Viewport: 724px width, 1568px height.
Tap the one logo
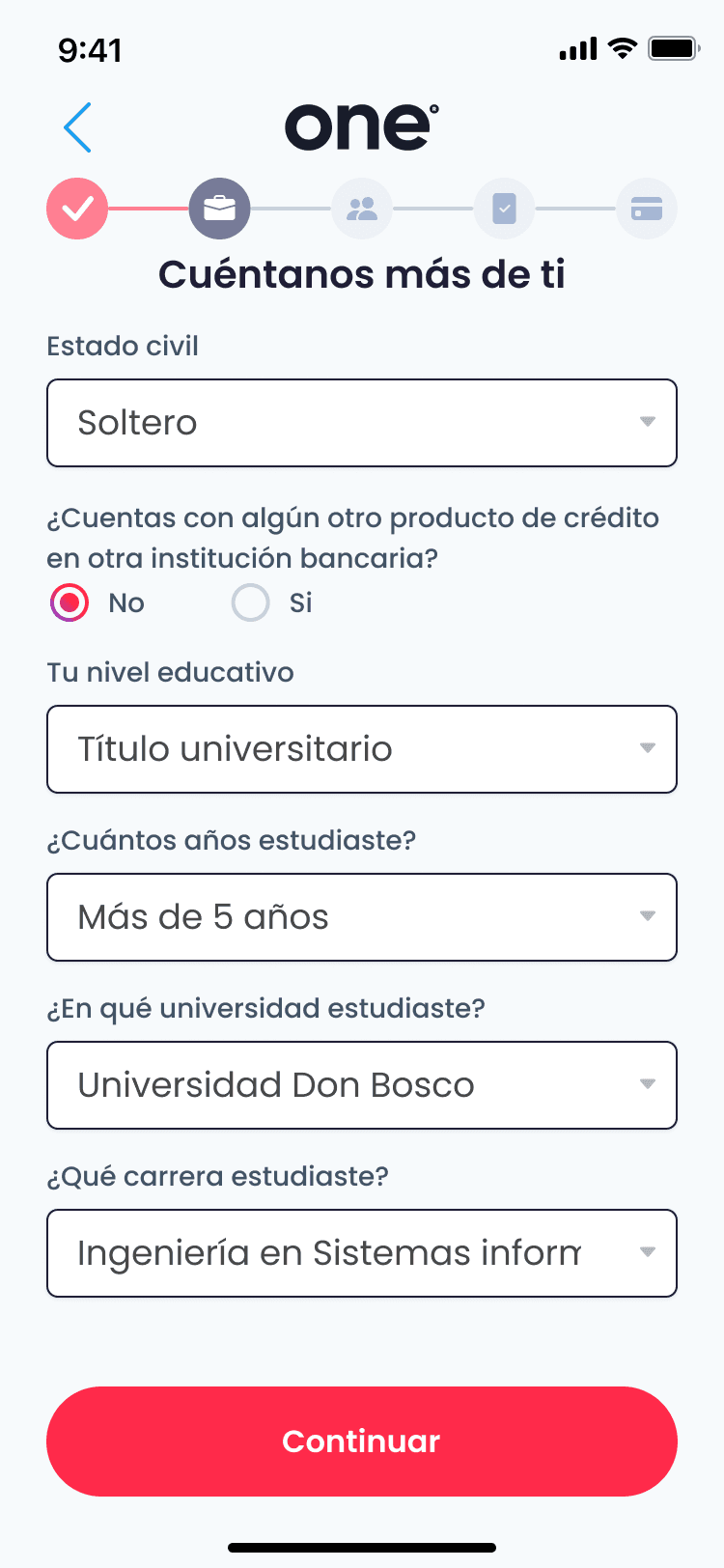pyautogui.click(x=361, y=126)
